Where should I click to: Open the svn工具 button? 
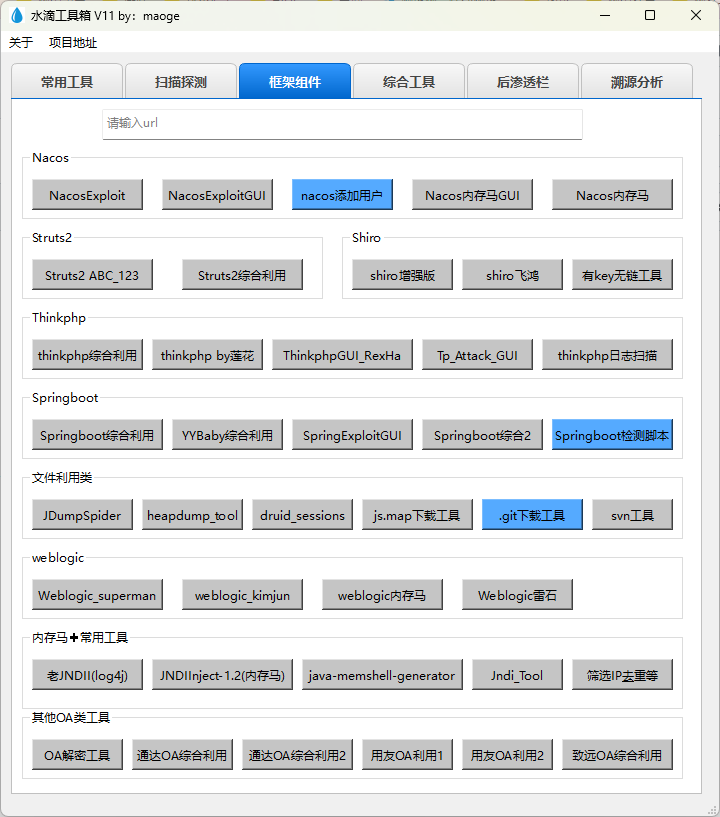[632, 515]
